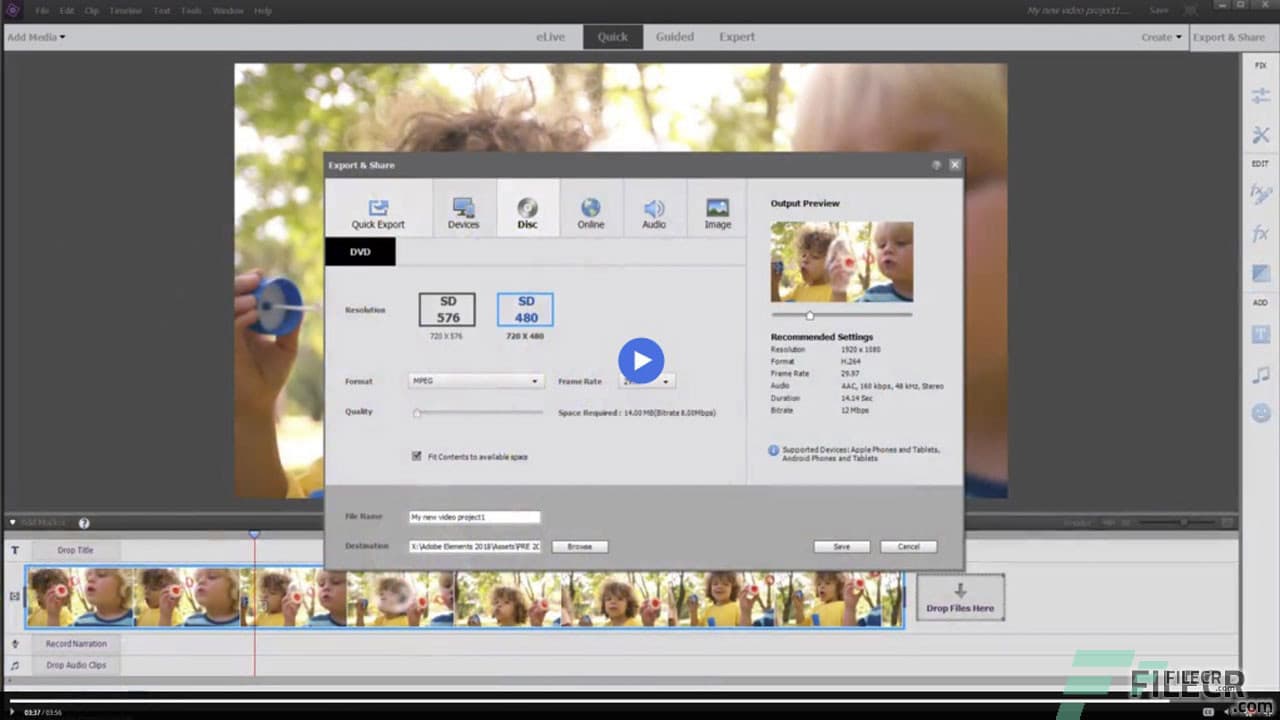The width and height of the screenshot is (1280, 720).
Task: Expand the Add Media dropdown
Action: [x=34, y=36]
